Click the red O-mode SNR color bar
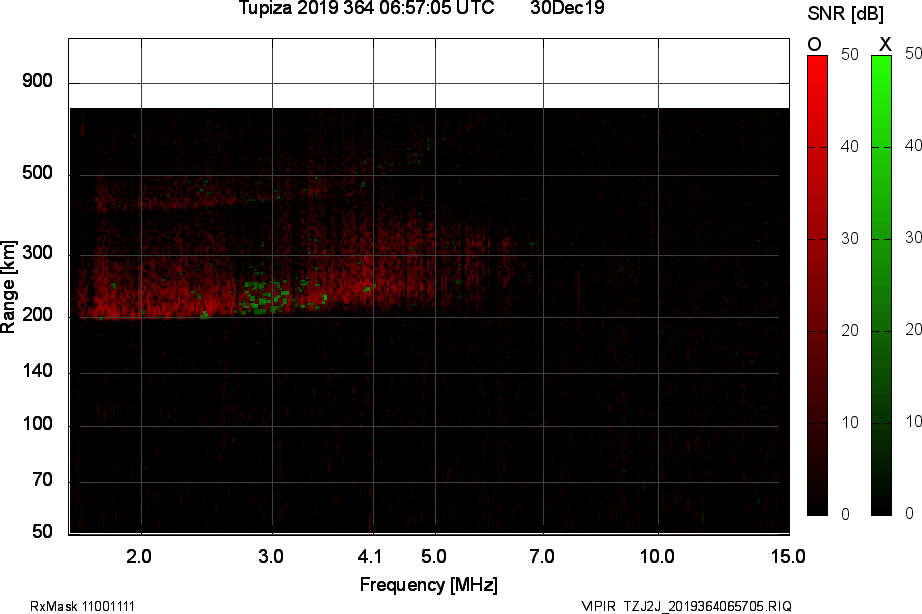 817,286
